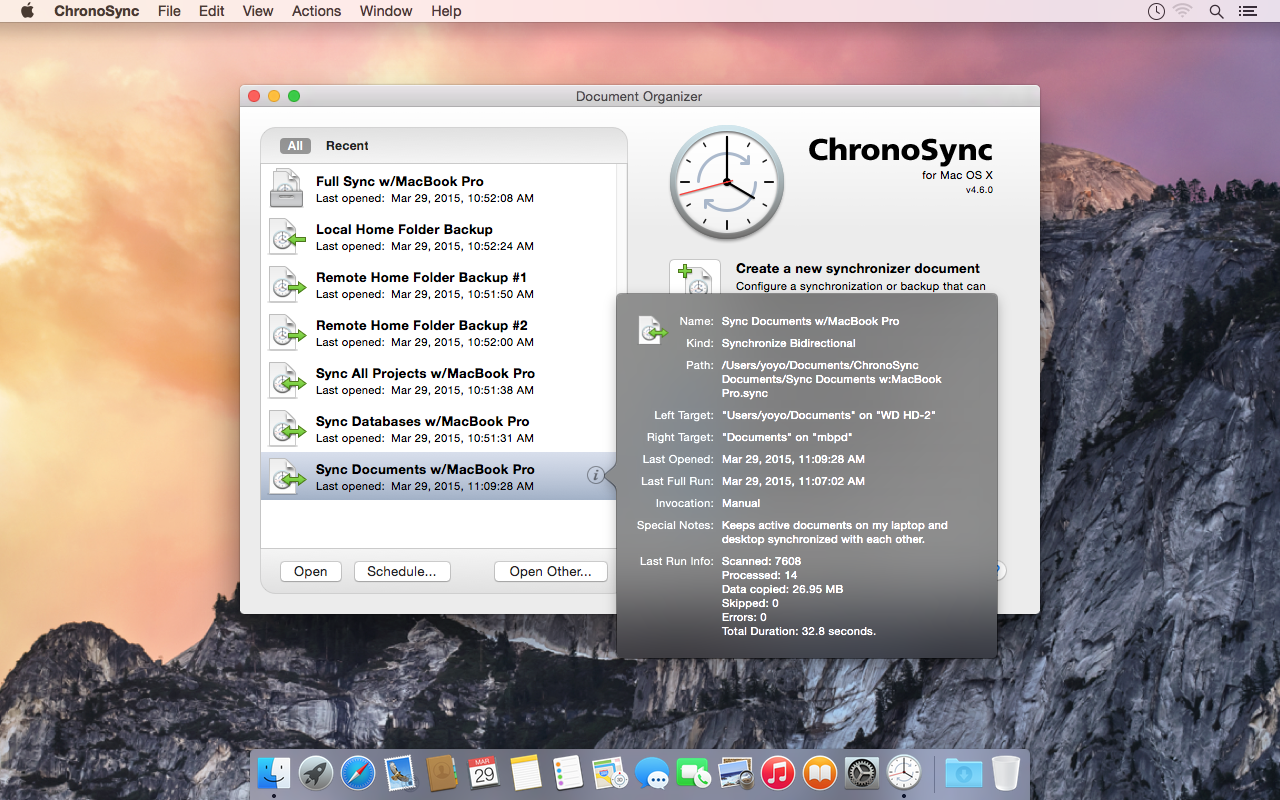The width and height of the screenshot is (1280, 800).
Task: Click the Schedule... button
Action: pos(402,571)
